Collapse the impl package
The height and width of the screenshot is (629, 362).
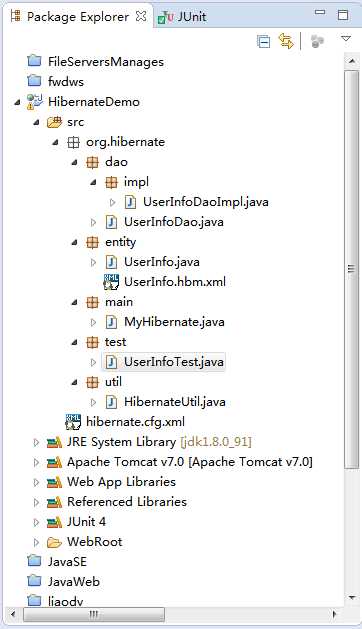(94, 182)
